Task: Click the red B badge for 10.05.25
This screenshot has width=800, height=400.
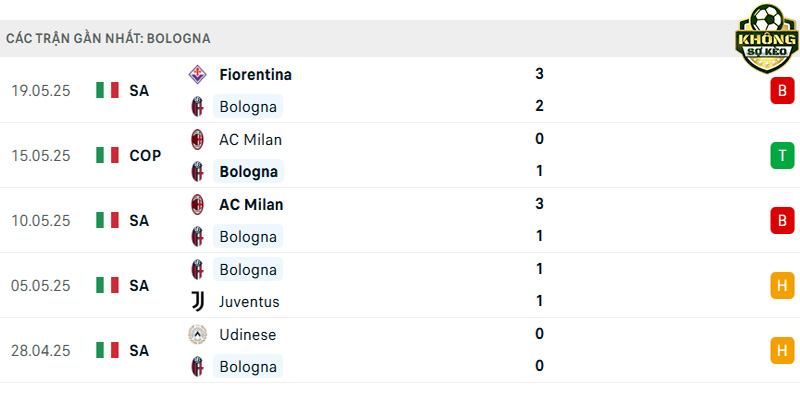Action: (x=782, y=221)
